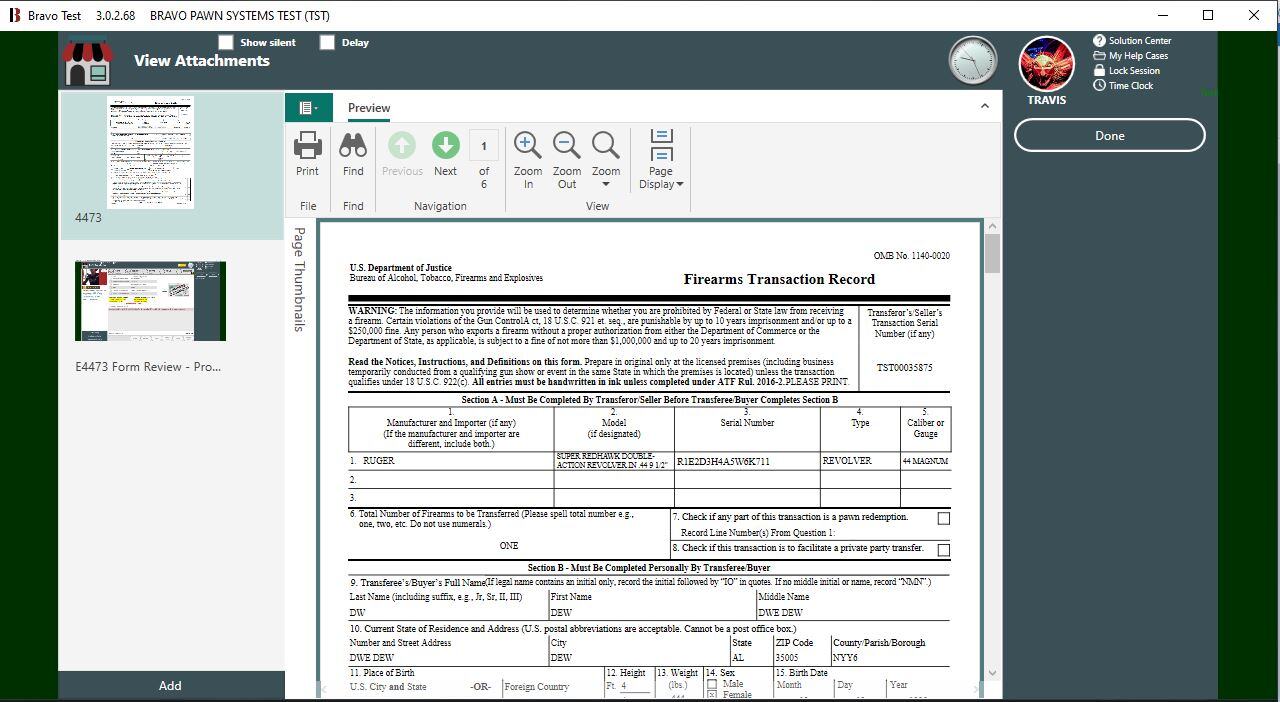
Task: Click the page number input field
Action: (x=484, y=146)
